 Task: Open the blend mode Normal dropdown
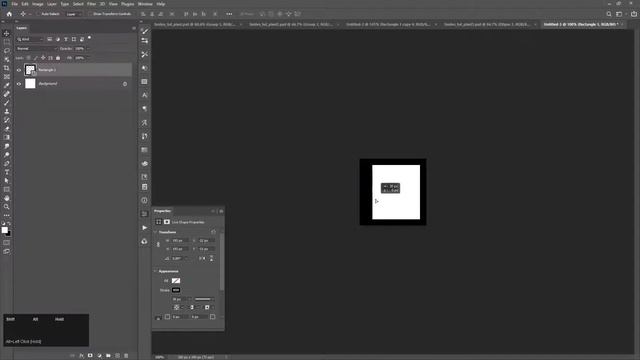click(x=36, y=49)
